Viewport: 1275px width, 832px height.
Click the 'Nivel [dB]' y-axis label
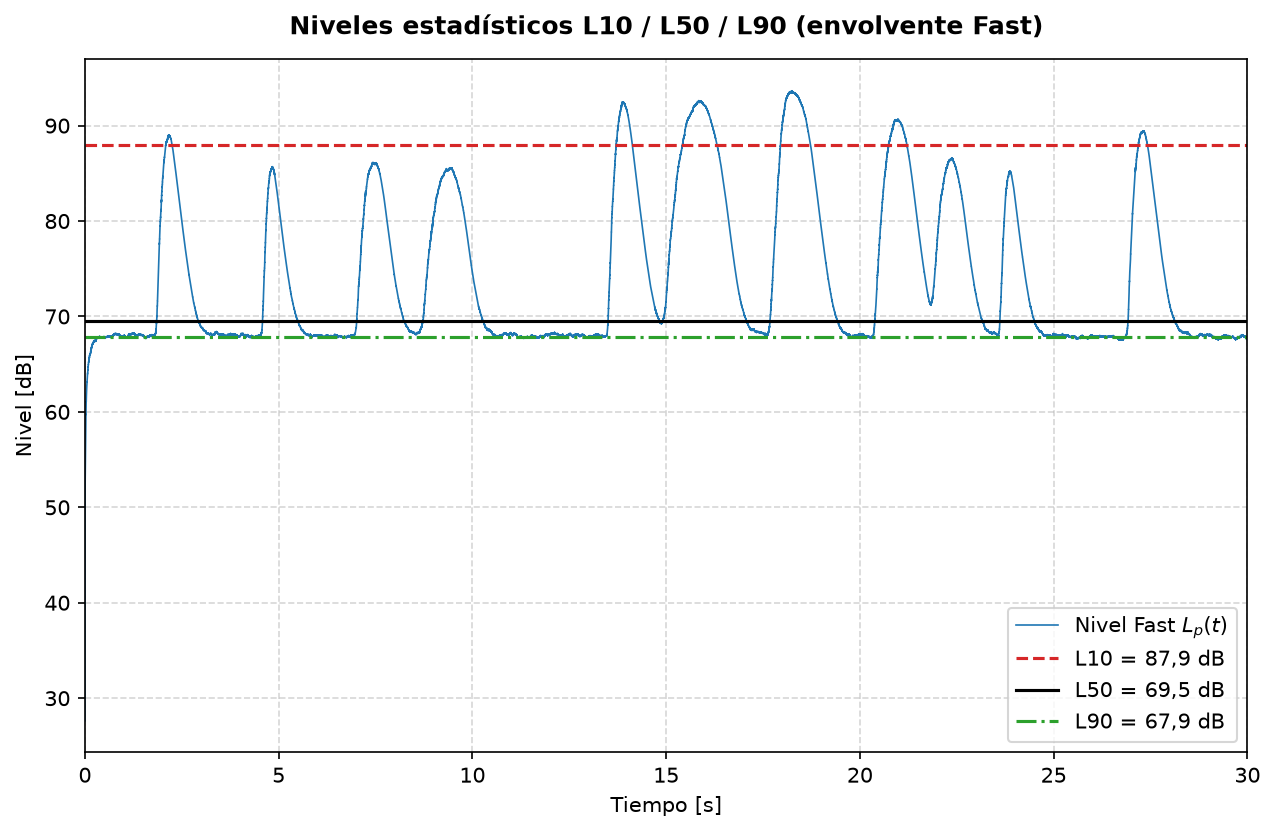25,405
